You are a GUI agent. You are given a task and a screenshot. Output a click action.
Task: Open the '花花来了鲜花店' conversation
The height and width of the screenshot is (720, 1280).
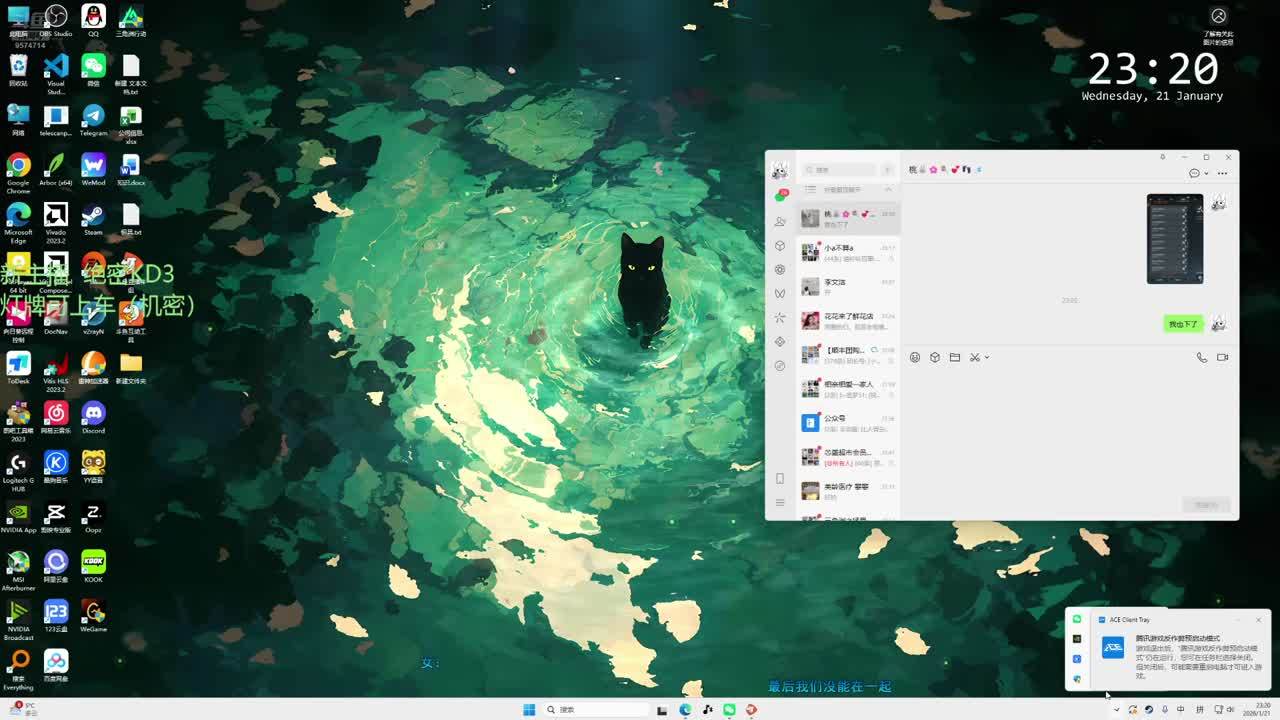pos(848,321)
